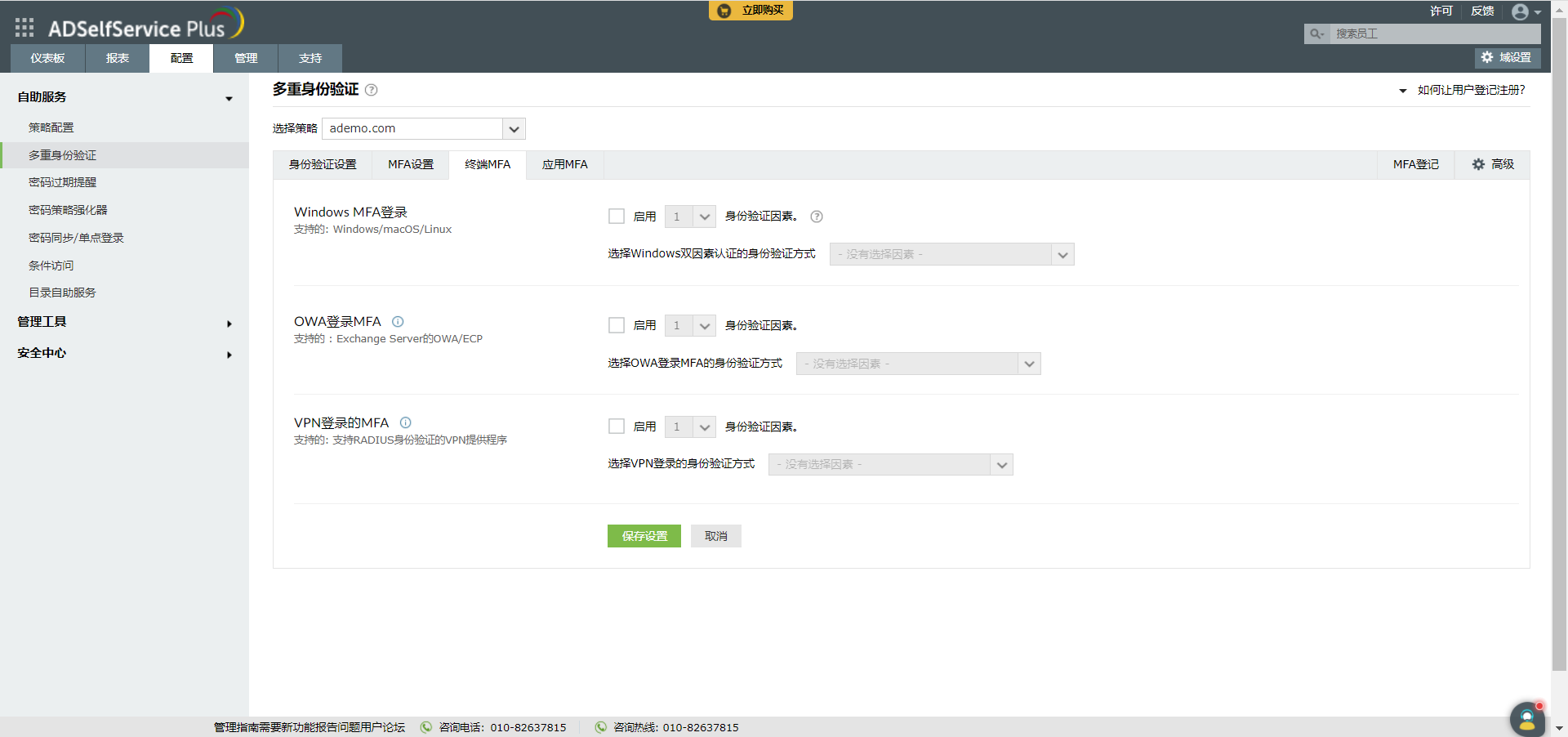Enable VPN登录的MFA checkbox

click(x=616, y=426)
